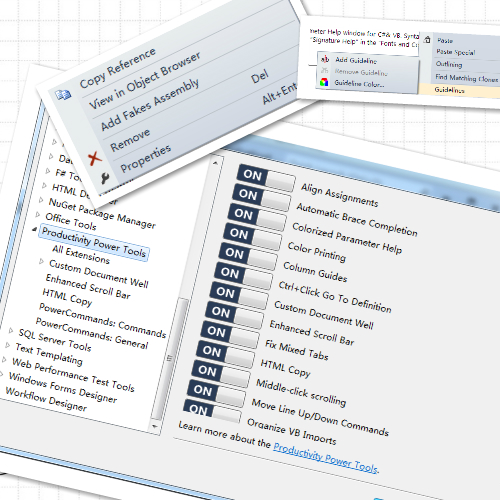This screenshot has height=500, width=500.
Task: Expand the HTML Designer tree node
Action: click(45, 185)
